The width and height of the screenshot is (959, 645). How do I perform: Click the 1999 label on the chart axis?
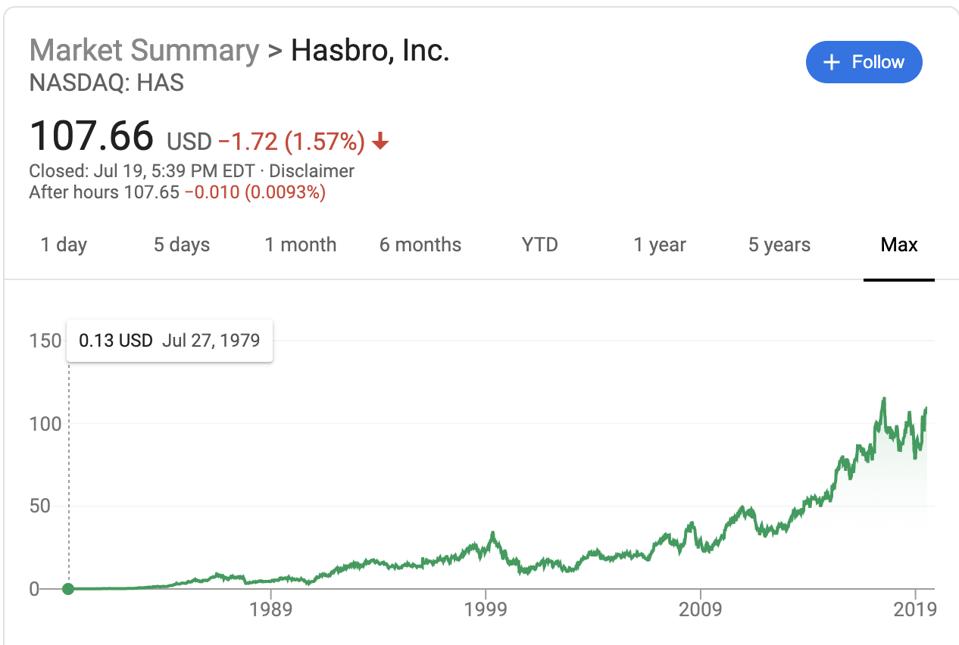[486, 609]
